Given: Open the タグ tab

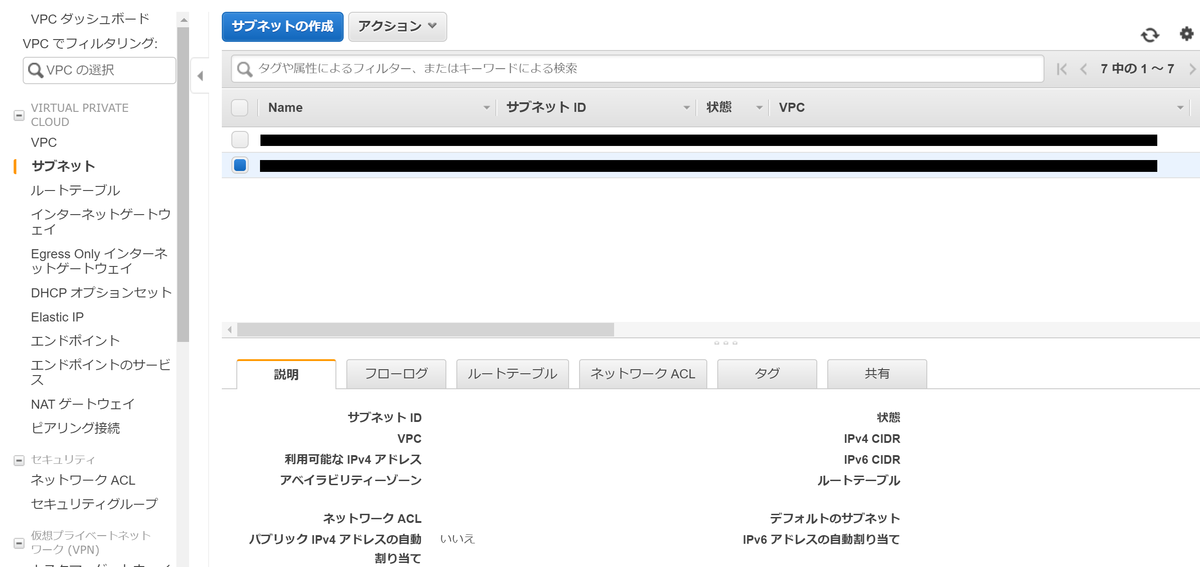Looking at the screenshot, I should pos(767,374).
